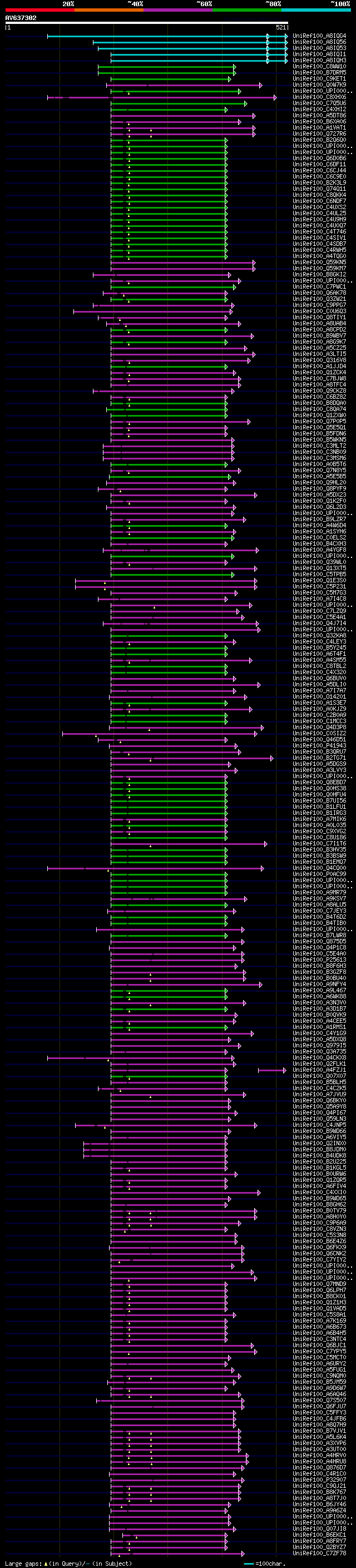Select the UniRef100_C5P231 label

click(319, 587)
